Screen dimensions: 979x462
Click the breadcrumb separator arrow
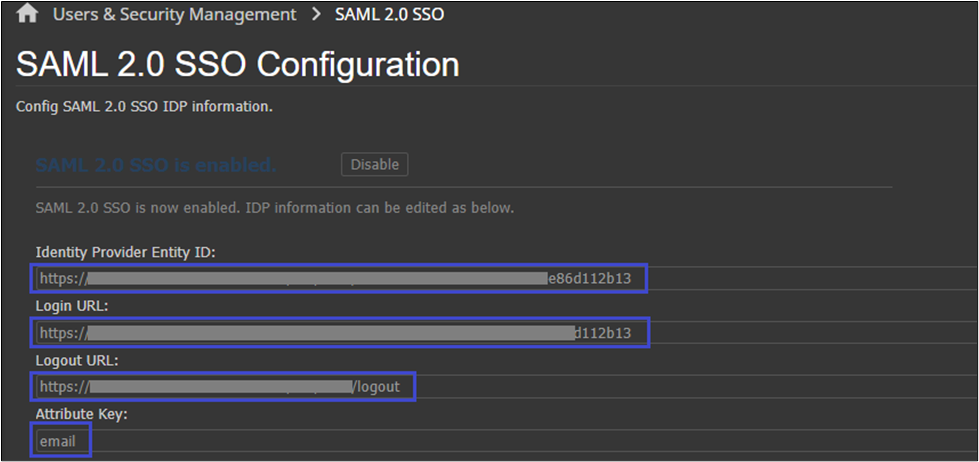316,14
